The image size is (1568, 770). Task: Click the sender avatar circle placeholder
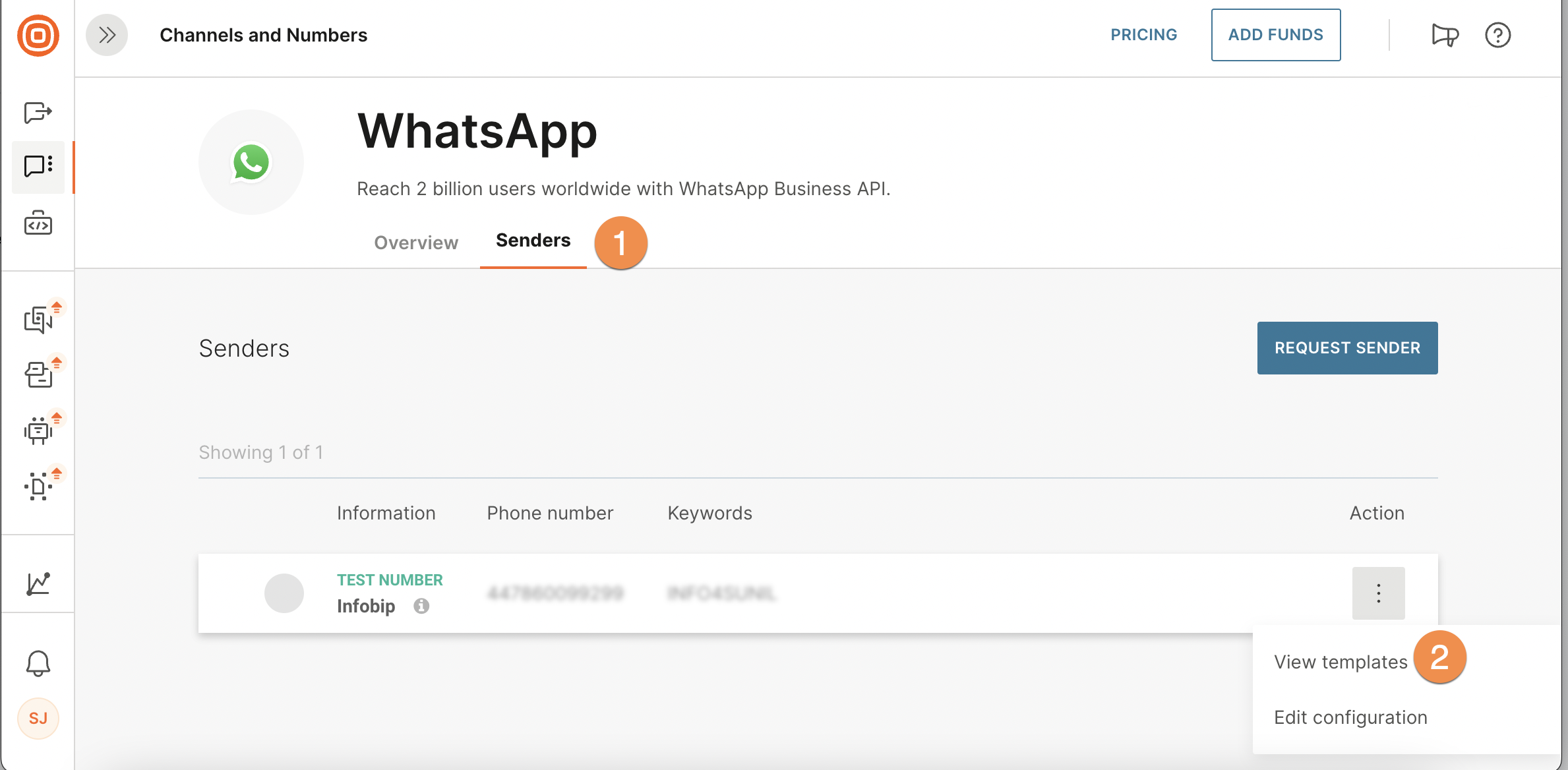[284, 593]
